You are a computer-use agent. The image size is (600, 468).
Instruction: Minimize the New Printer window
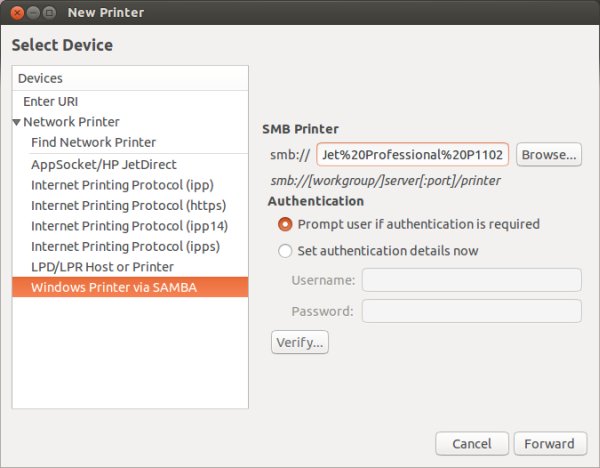[x=33, y=13]
